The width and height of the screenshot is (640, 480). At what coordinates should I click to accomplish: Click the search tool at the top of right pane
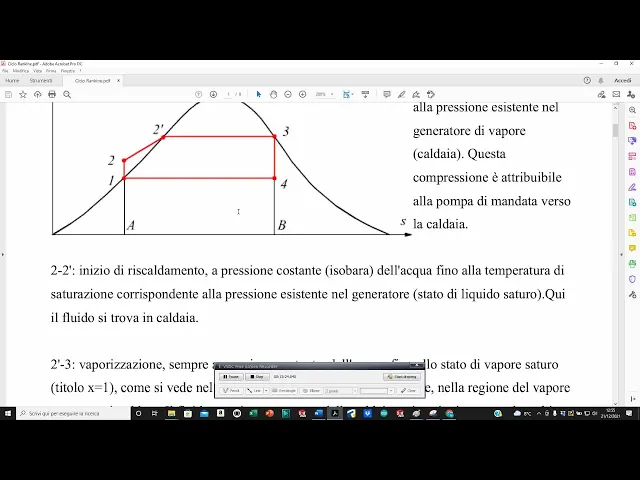point(632,110)
